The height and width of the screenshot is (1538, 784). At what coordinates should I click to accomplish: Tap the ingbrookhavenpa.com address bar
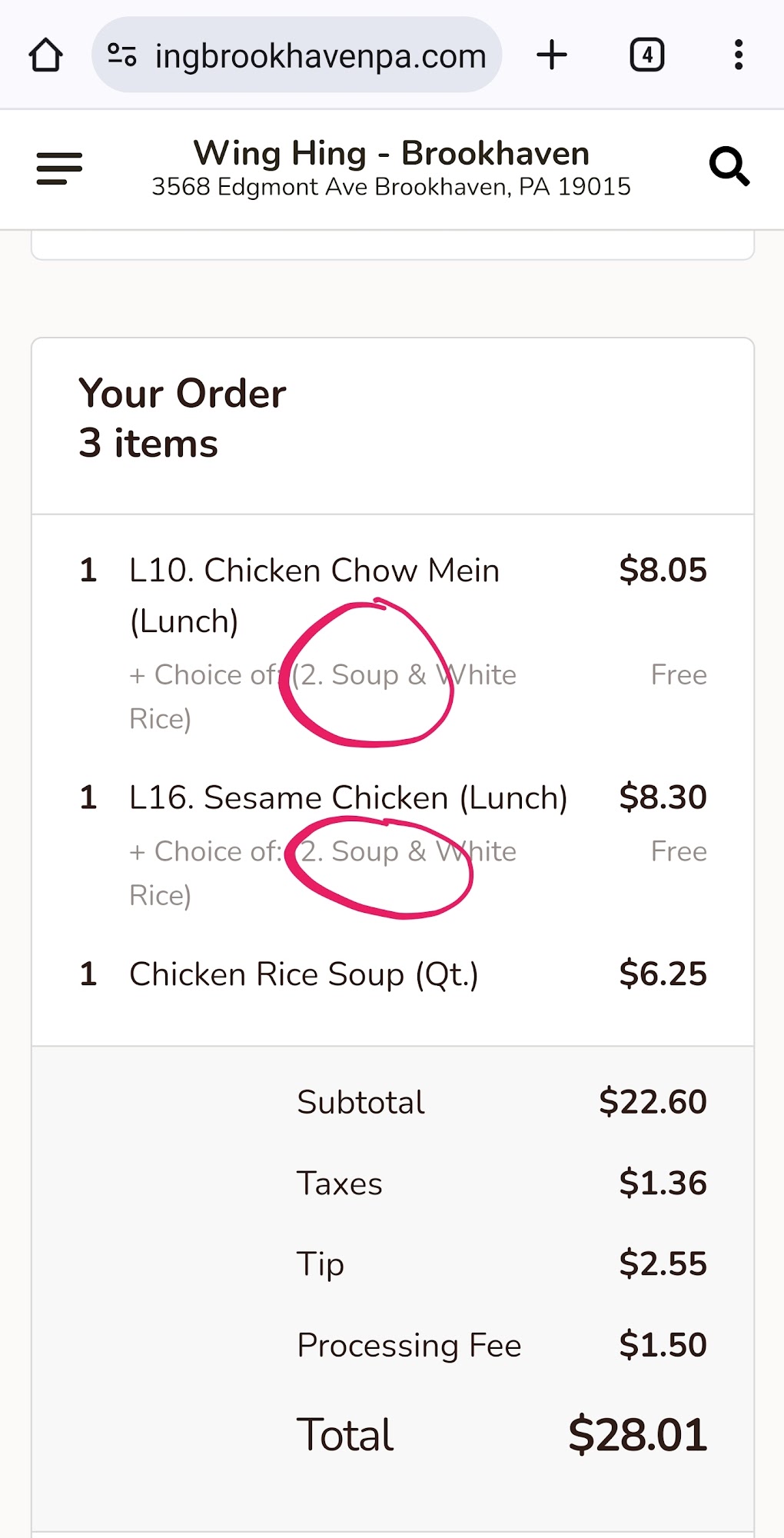[297, 55]
